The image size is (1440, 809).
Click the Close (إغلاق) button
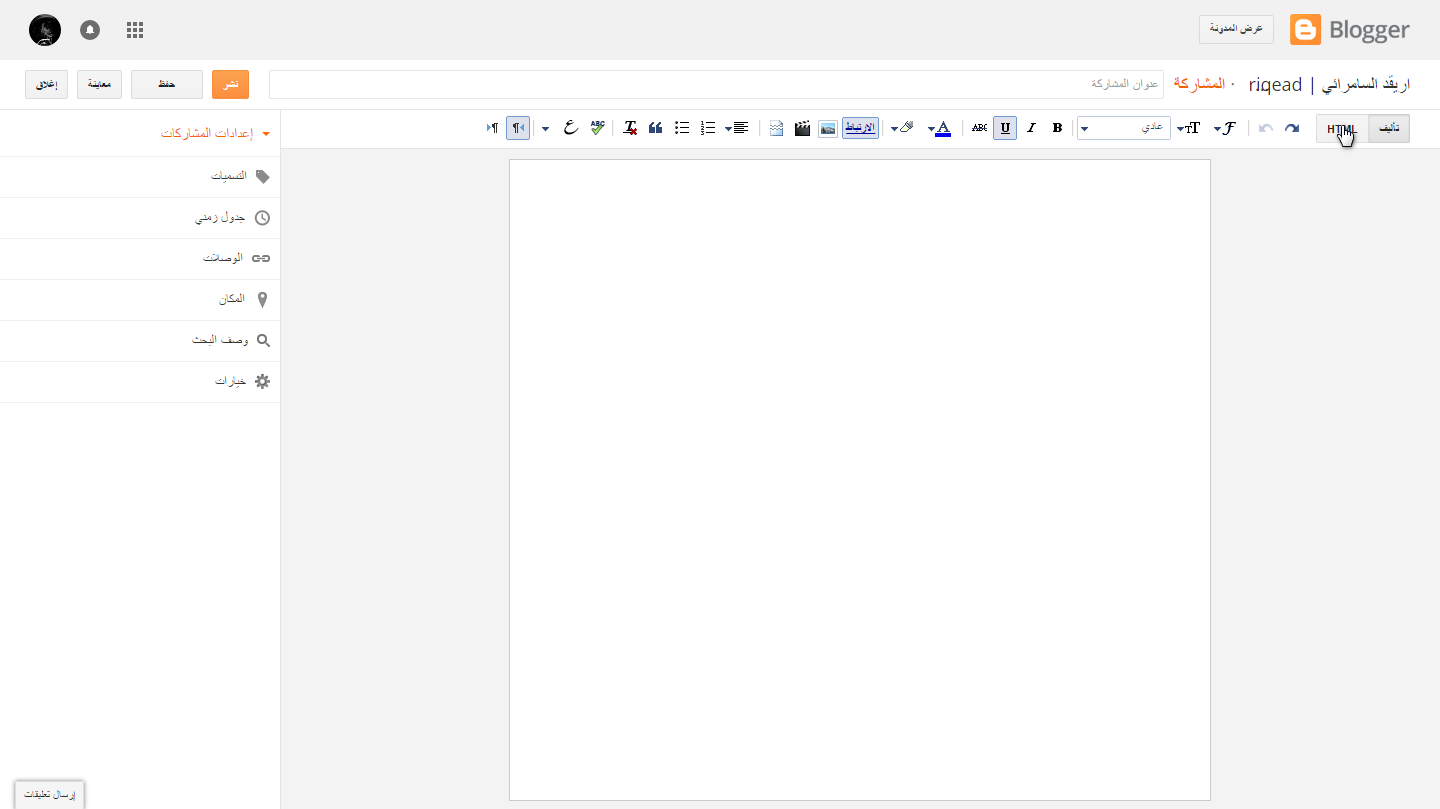pos(46,84)
